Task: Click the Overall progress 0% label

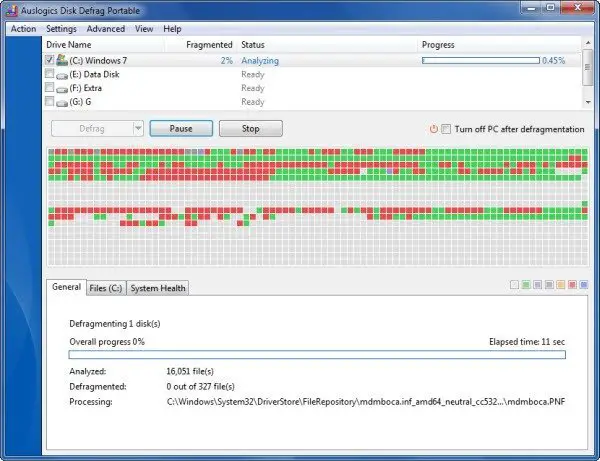Action: 107,342
